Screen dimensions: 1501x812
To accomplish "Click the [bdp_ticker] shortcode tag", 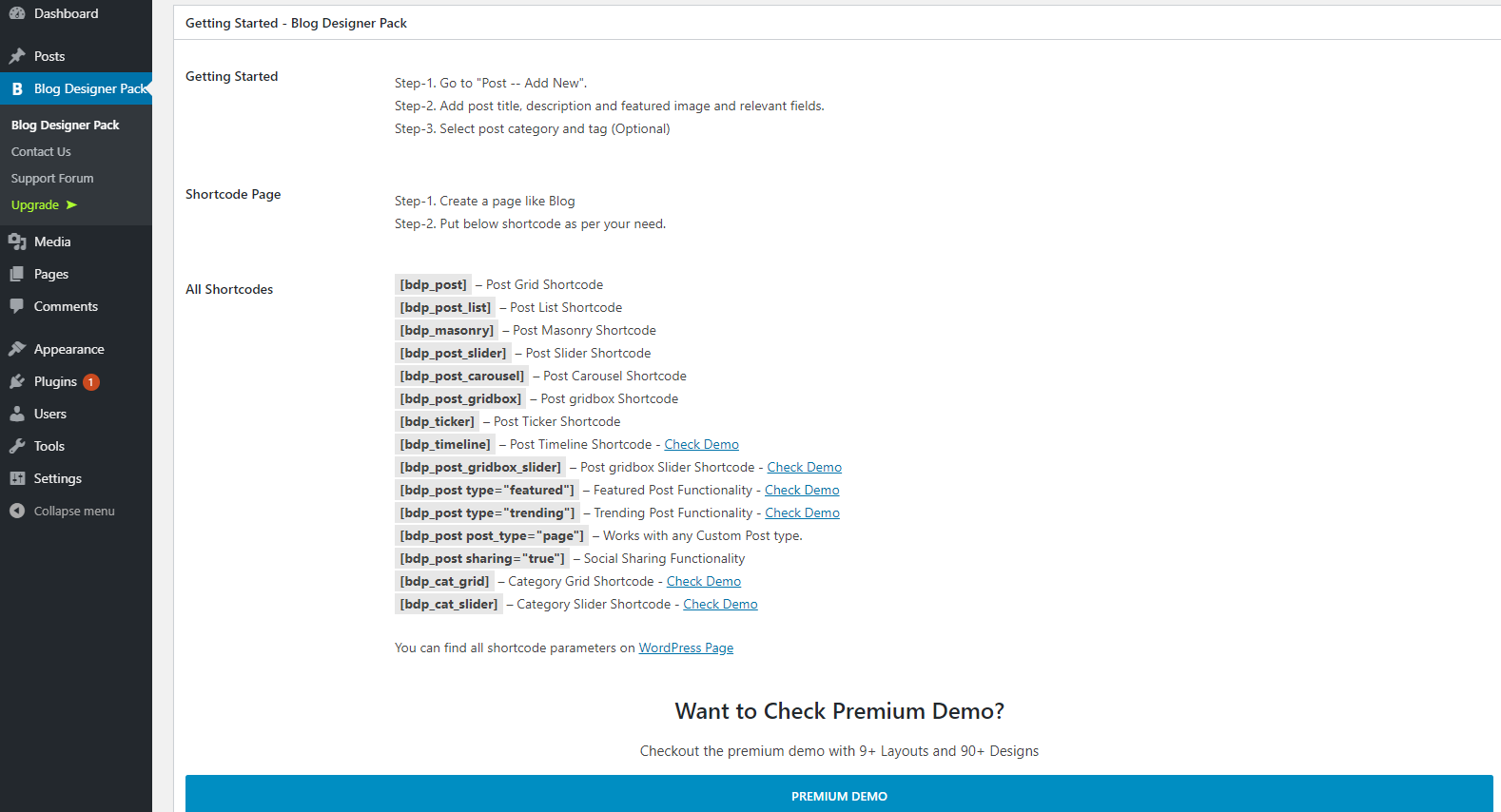I will tap(437, 421).
